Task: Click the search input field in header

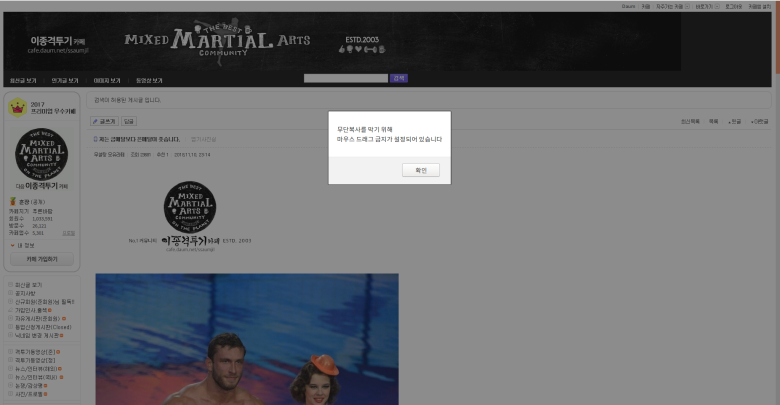Action: pyautogui.click(x=346, y=78)
